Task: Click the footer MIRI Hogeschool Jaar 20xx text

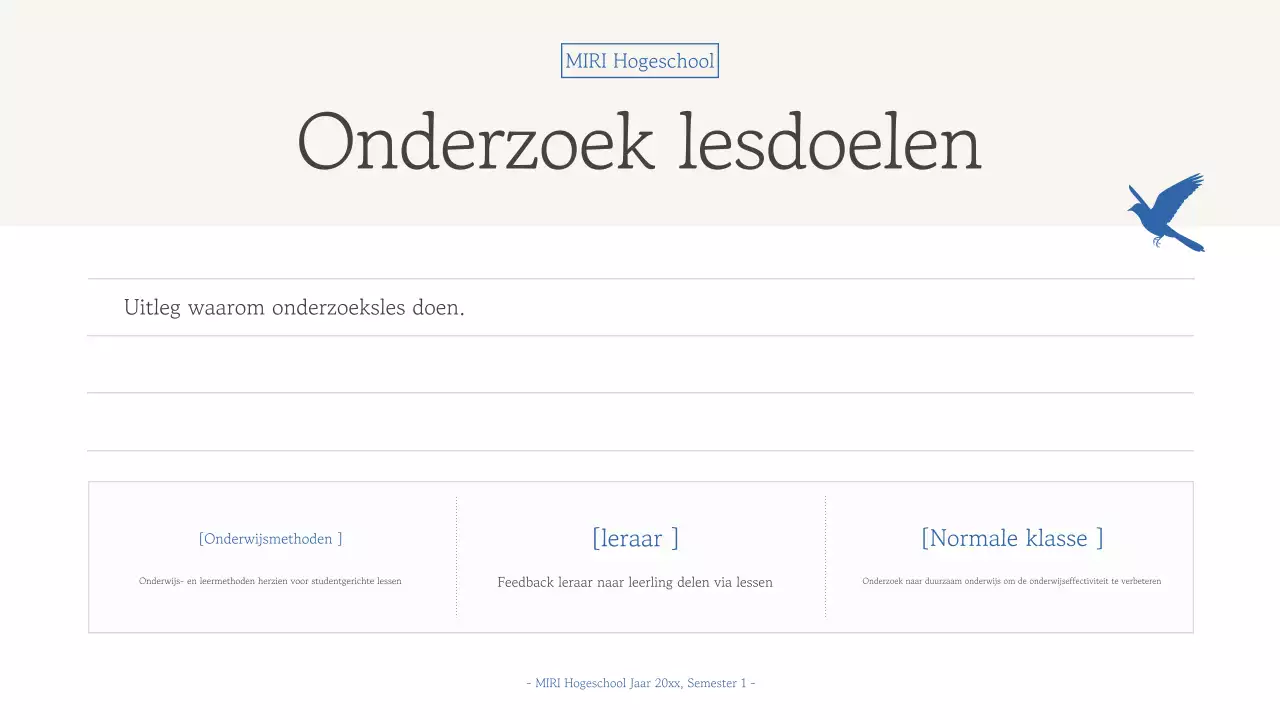Action: (x=640, y=683)
